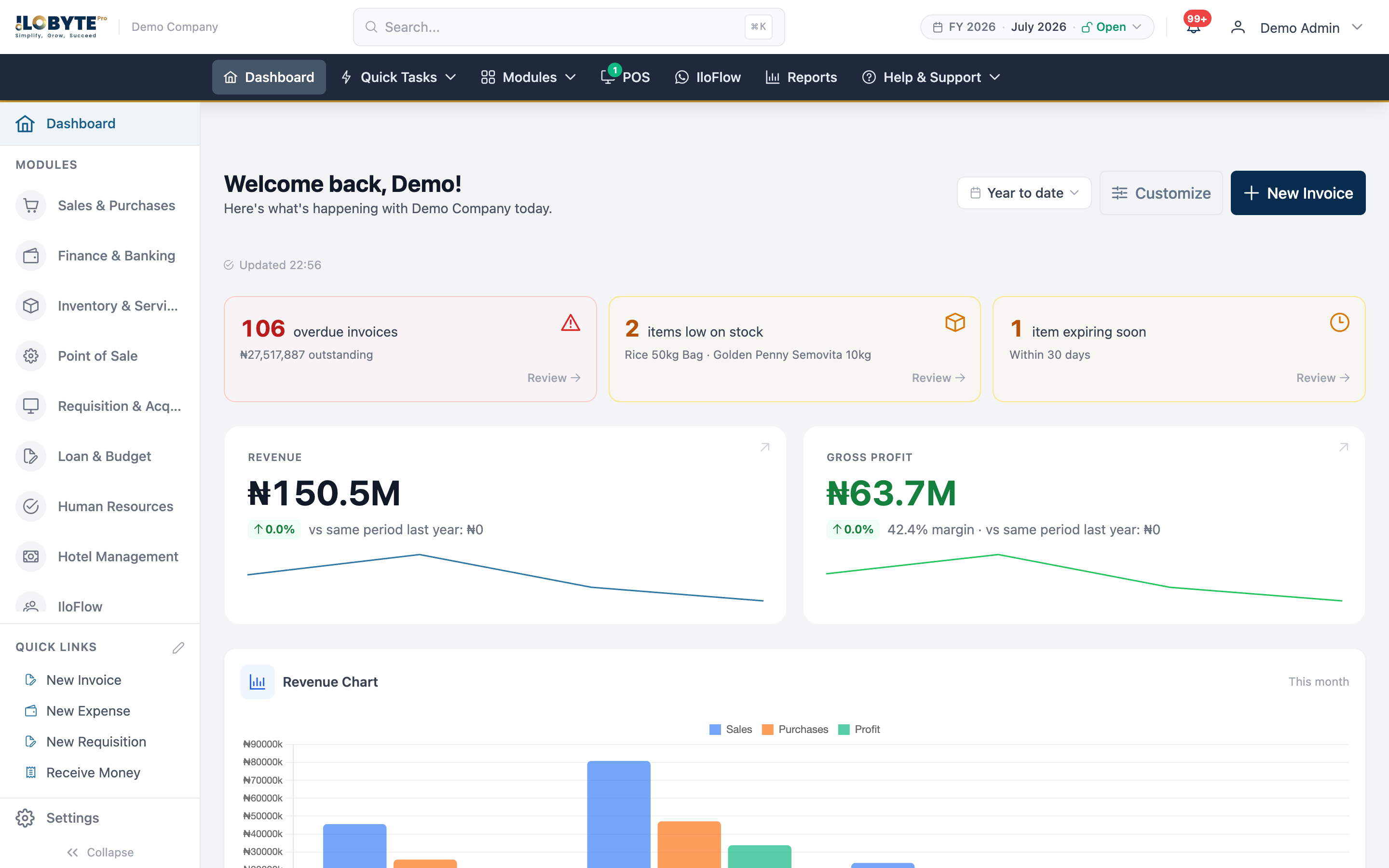
Task: Toggle Profit series in chart legend
Action: pyautogui.click(x=858, y=729)
